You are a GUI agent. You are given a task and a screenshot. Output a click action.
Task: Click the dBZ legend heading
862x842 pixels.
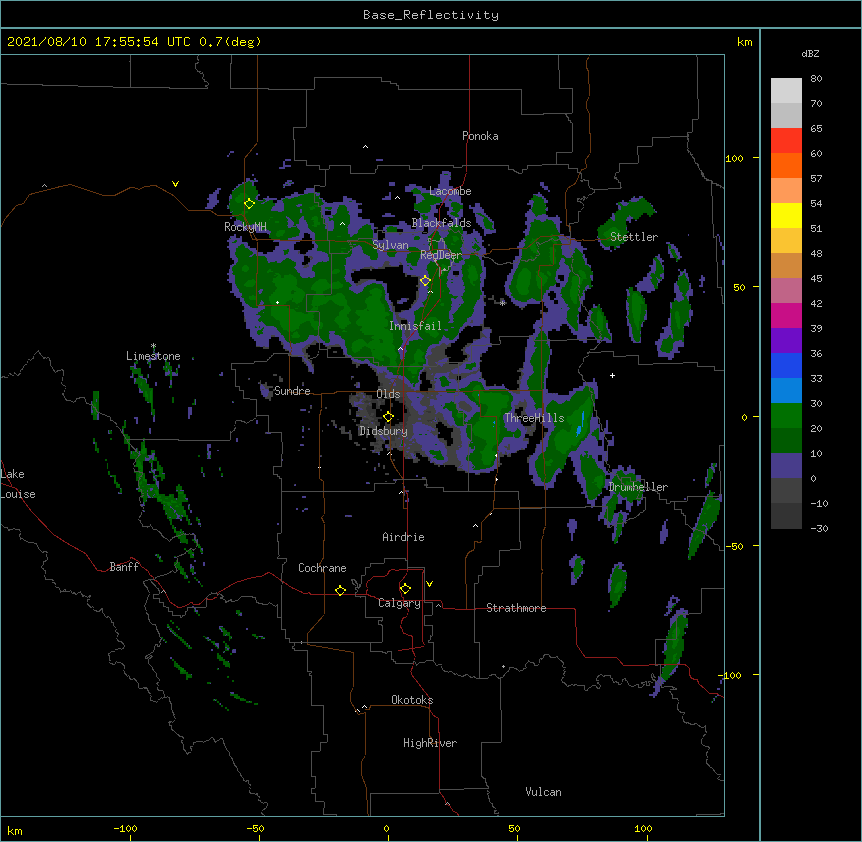point(810,54)
